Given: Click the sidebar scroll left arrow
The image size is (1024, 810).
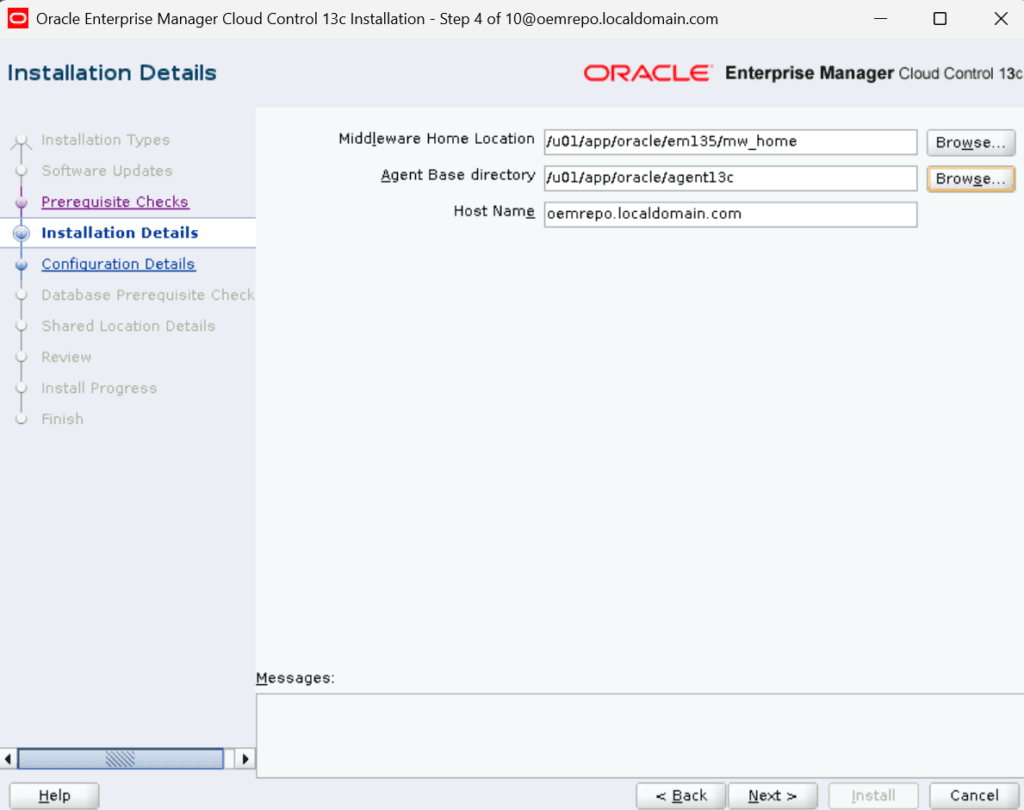Looking at the screenshot, I should pyautogui.click(x=8, y=758).
